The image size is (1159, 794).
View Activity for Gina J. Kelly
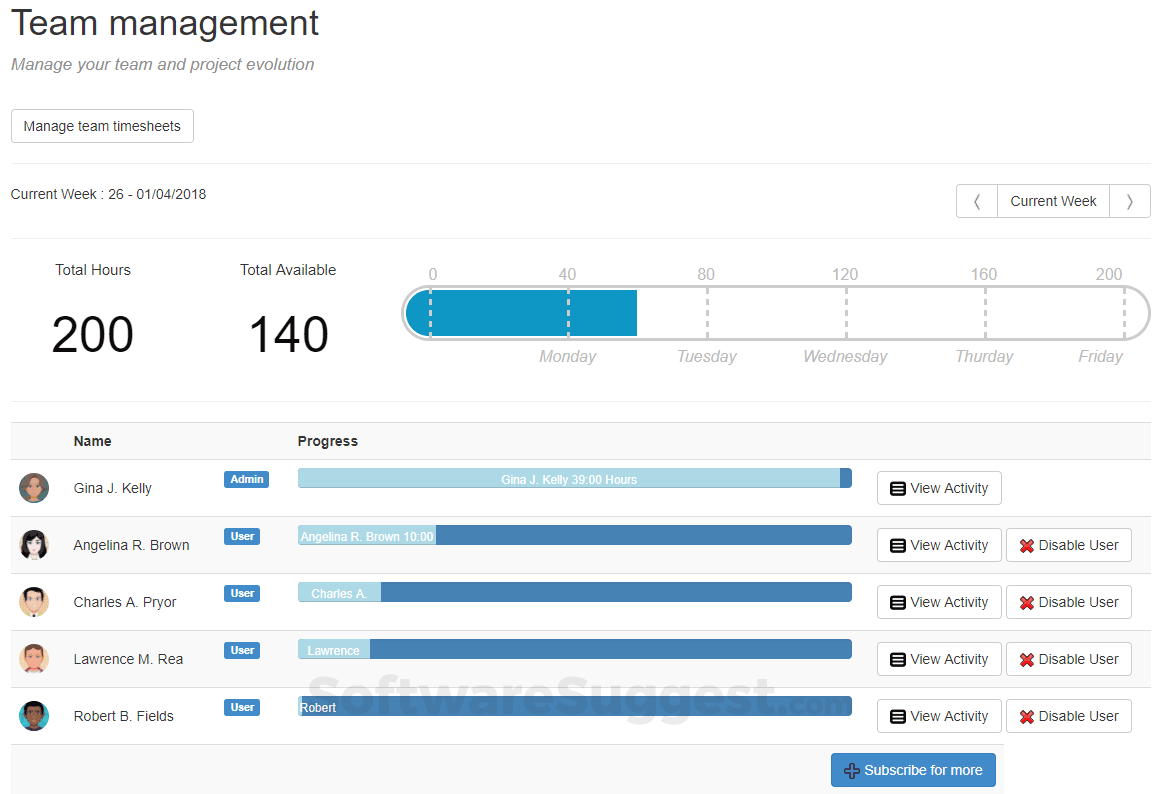point(939,488)
